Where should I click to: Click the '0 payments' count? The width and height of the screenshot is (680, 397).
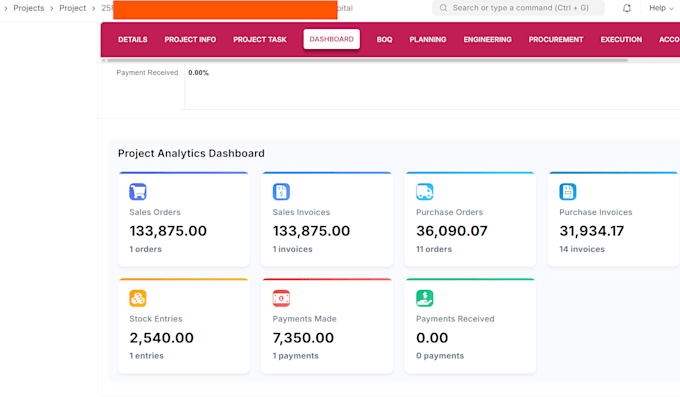440,356
